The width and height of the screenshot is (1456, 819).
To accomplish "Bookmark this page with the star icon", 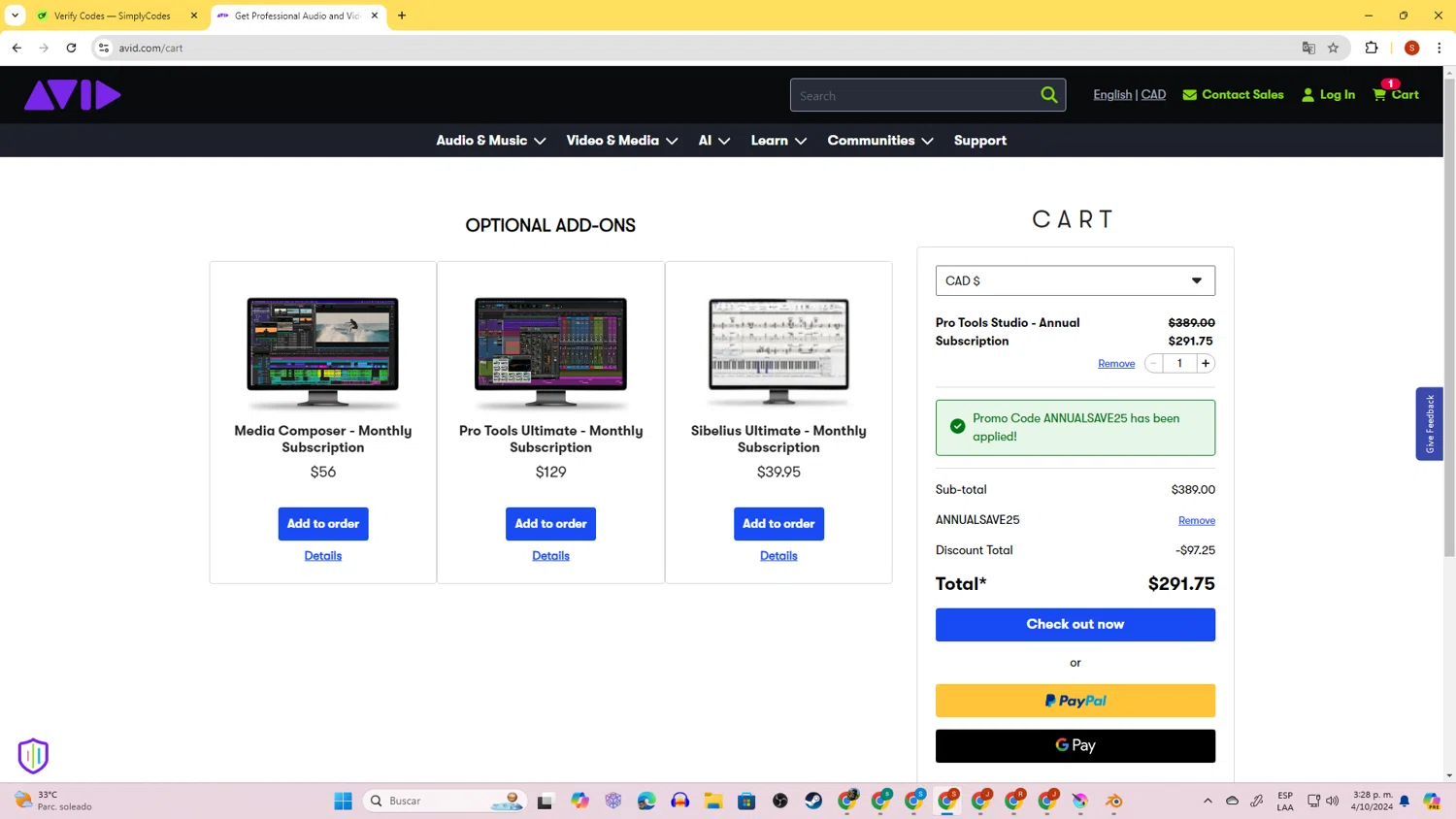I will [x=1333, y=48].
